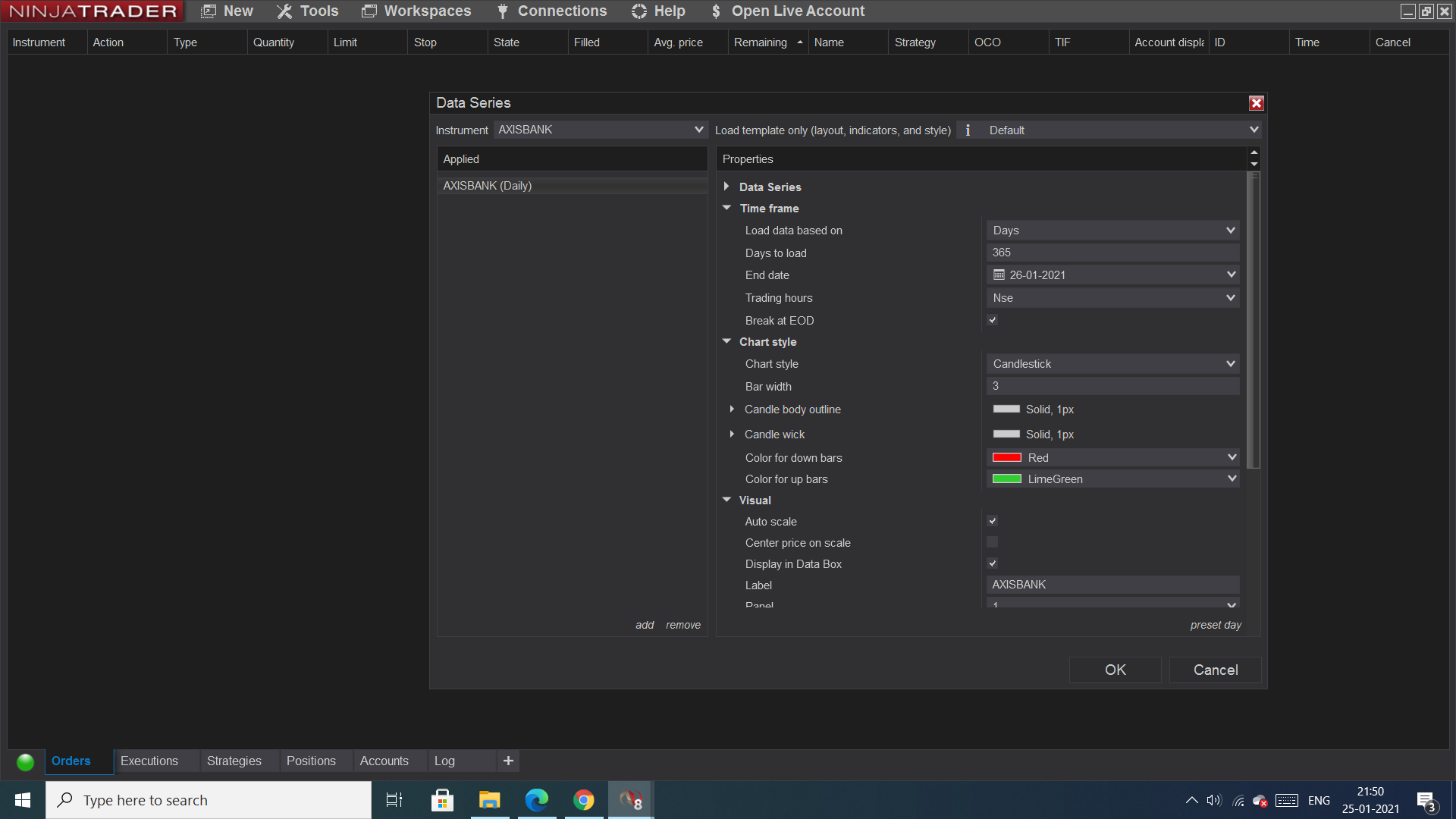Viewport: 1456px width, 819px height.
Task: Click the remove link under Applied list
Action: pos(682,625)
